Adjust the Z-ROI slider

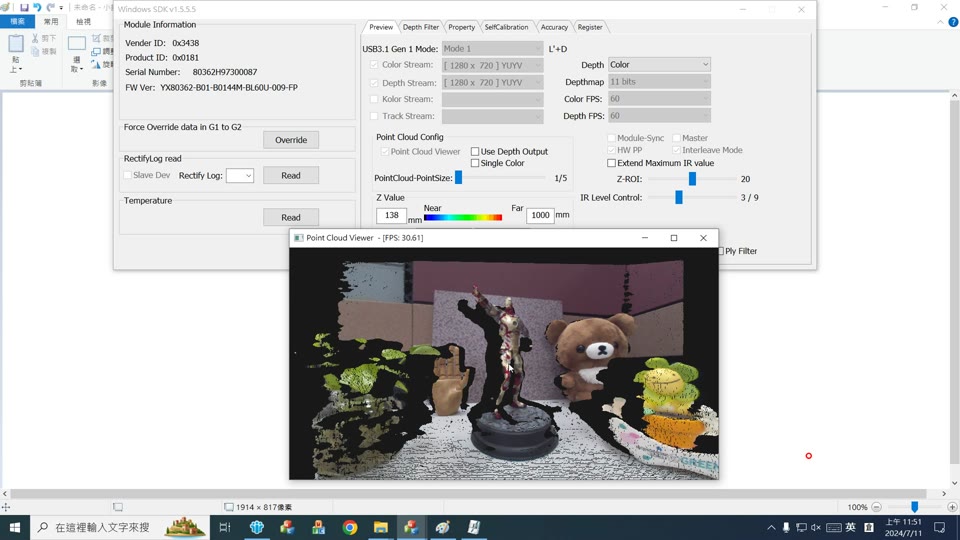point(692,178)
